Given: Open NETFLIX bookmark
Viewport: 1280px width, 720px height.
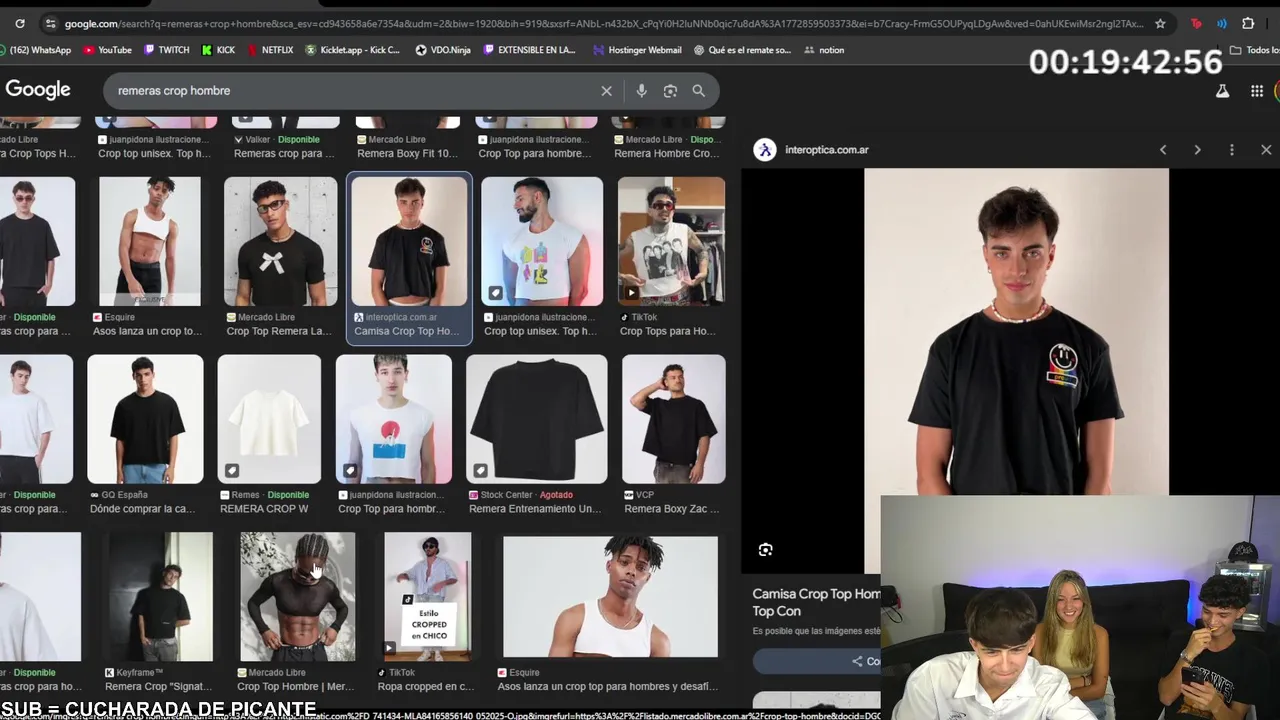Looking at the screenshot, I should point(270,50).
